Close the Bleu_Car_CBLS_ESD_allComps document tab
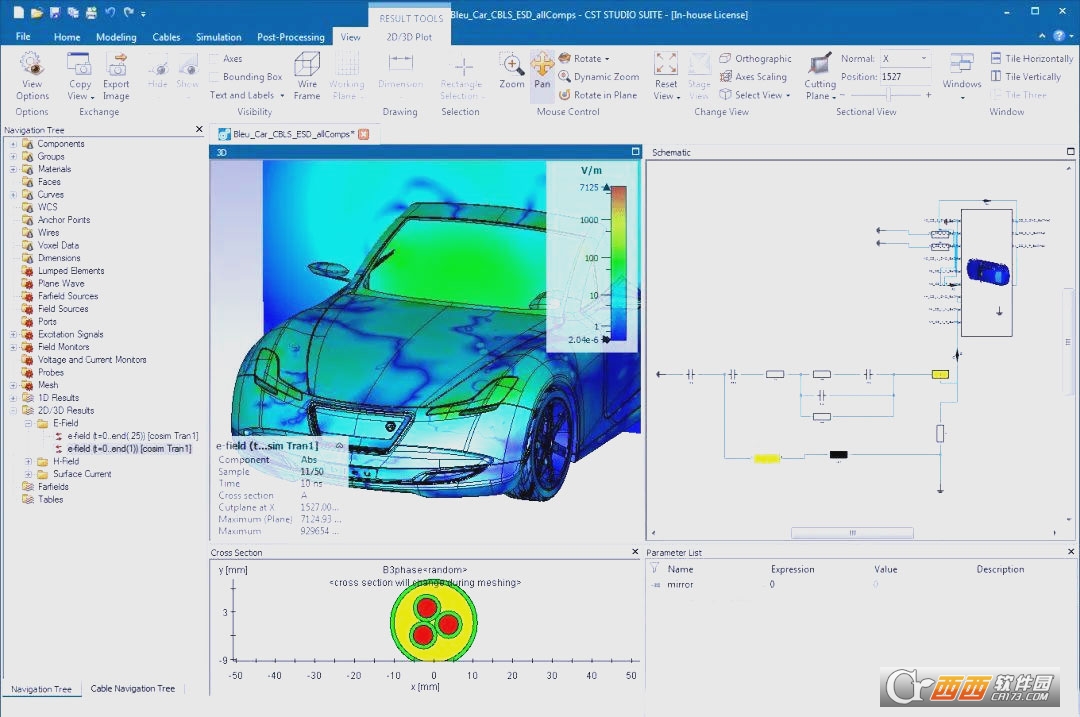This screenshot has width=1080, height=717. pyautogui.click(x=364, y=134)
